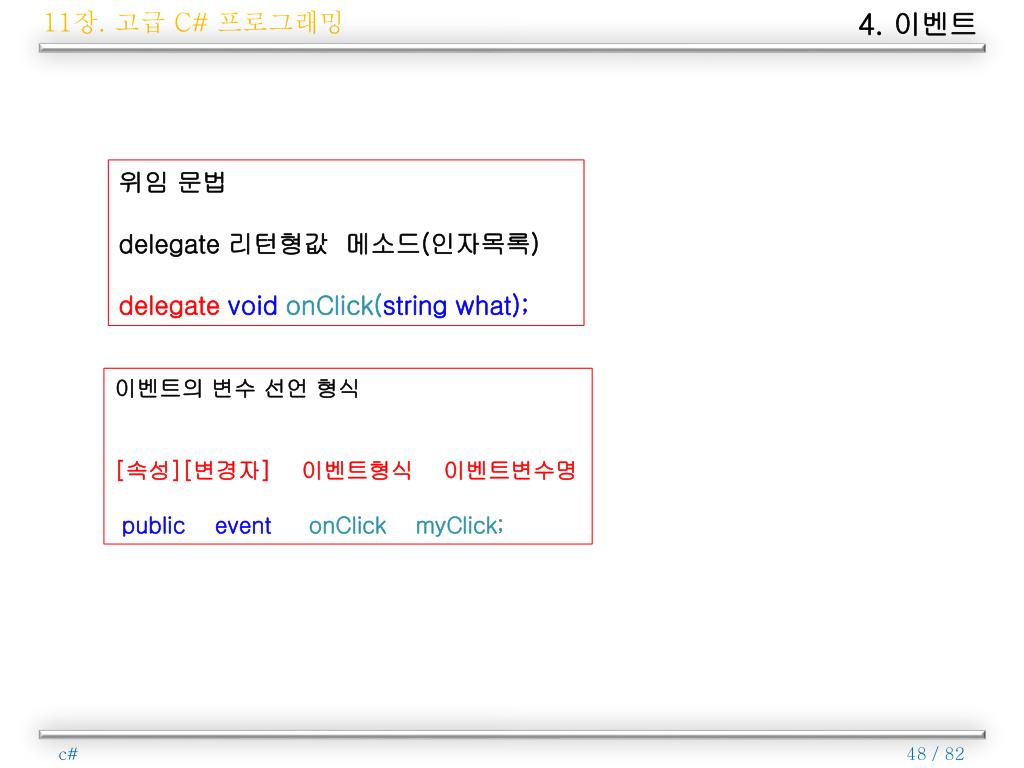1024x768 pixels.
Task: Click the red '이벤트변수명' label
Action: pyautogui.click(x=510, y=470)
